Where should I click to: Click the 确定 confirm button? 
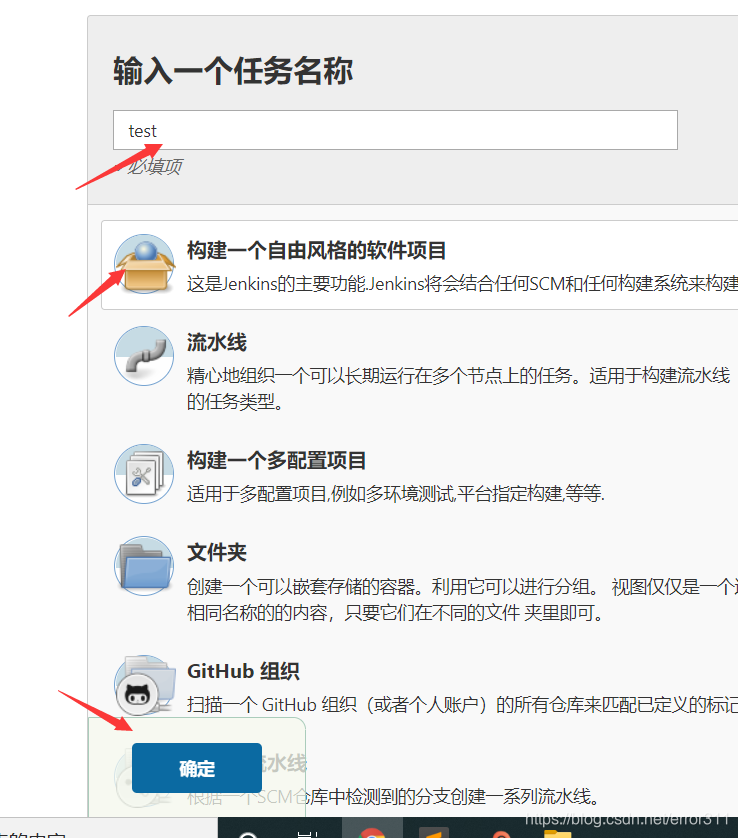coord(197,768)
